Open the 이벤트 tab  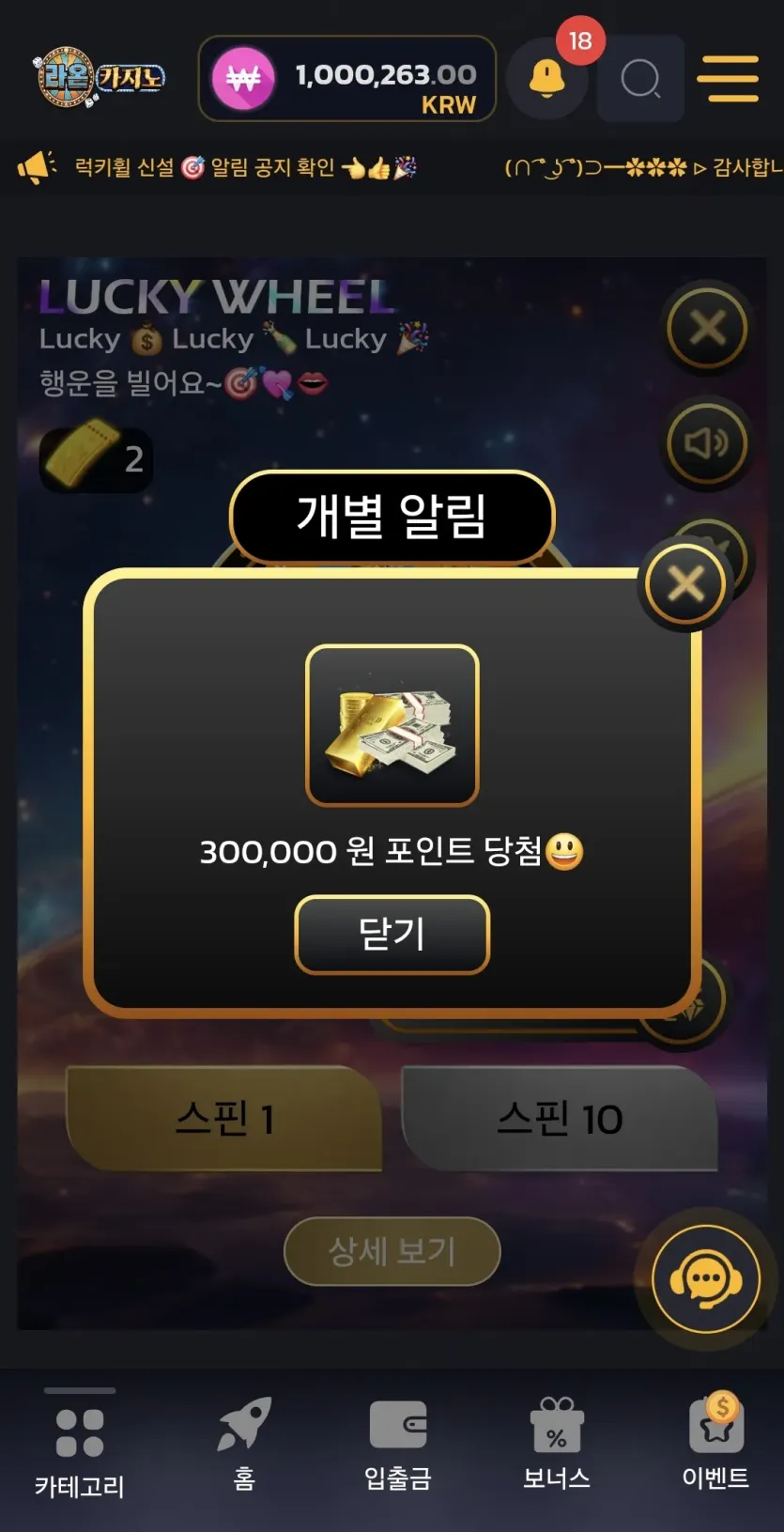(715, 1443)
